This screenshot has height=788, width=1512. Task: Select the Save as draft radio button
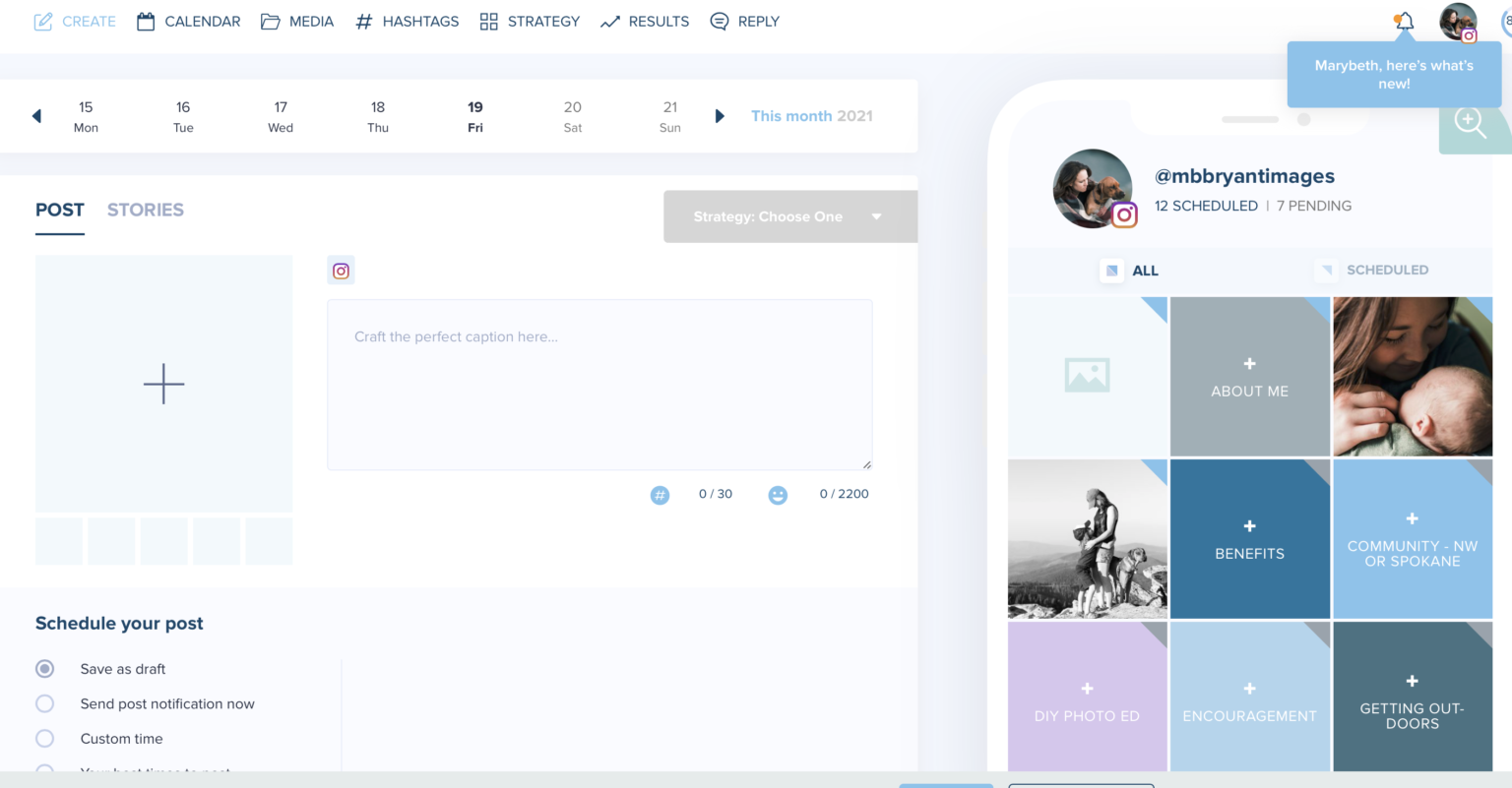[x=45, y=669]
